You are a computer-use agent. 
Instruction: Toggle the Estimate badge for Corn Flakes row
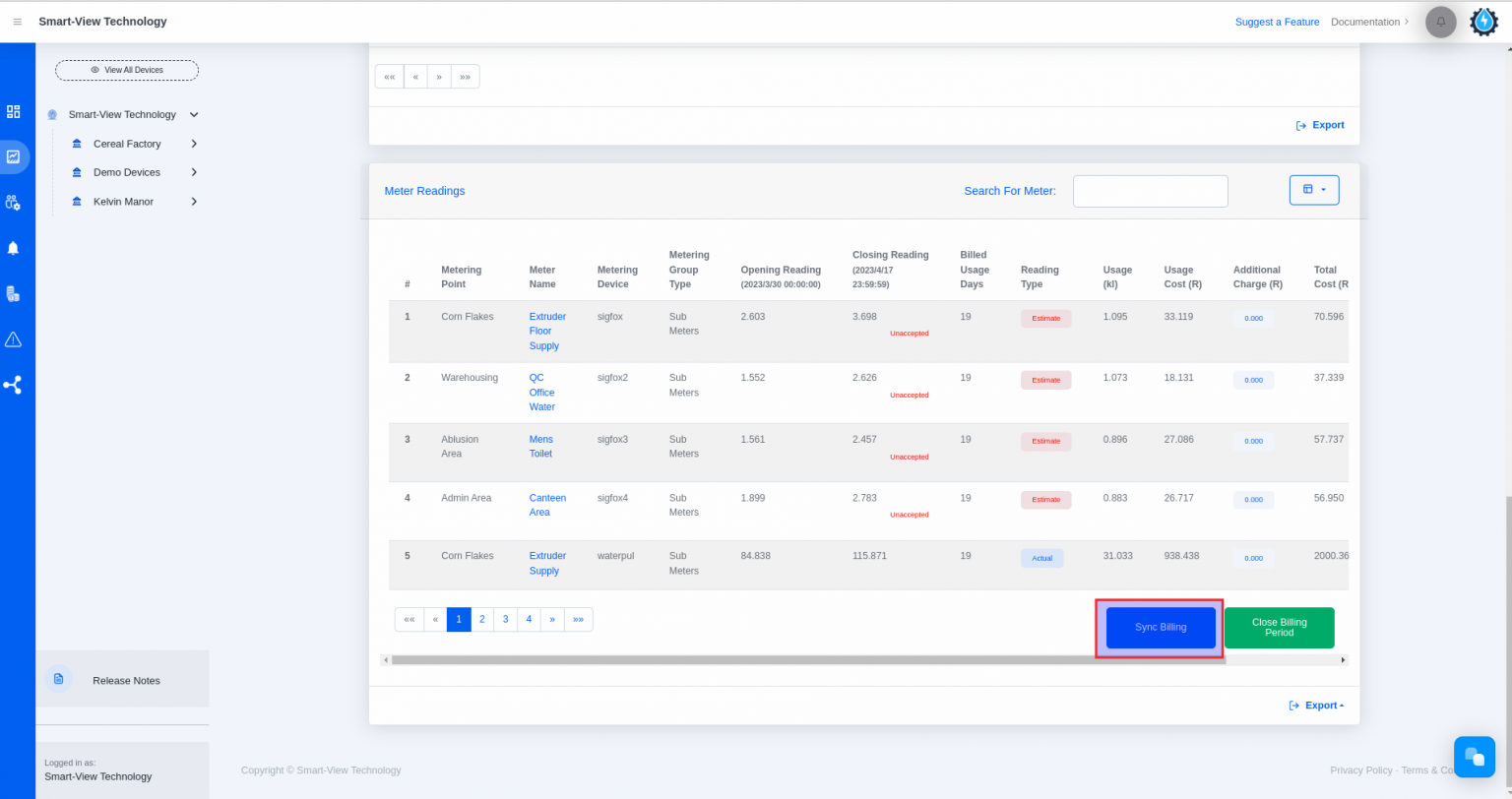click(1045, 318)
